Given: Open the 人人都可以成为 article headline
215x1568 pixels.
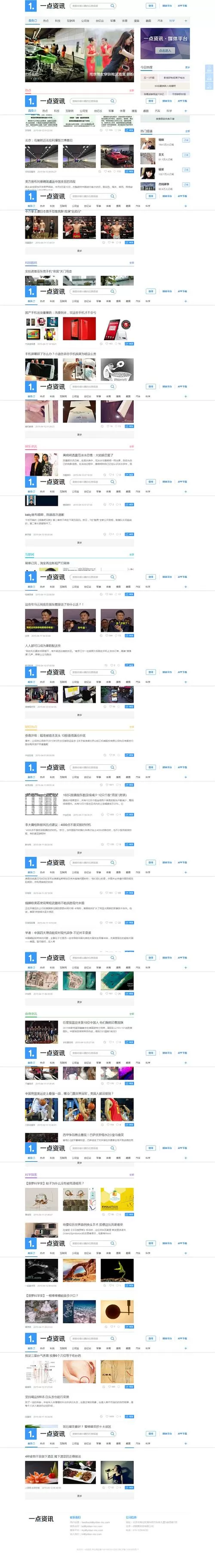Looking at the screenshot, I should pyautogui.click(x=43, y=646).
